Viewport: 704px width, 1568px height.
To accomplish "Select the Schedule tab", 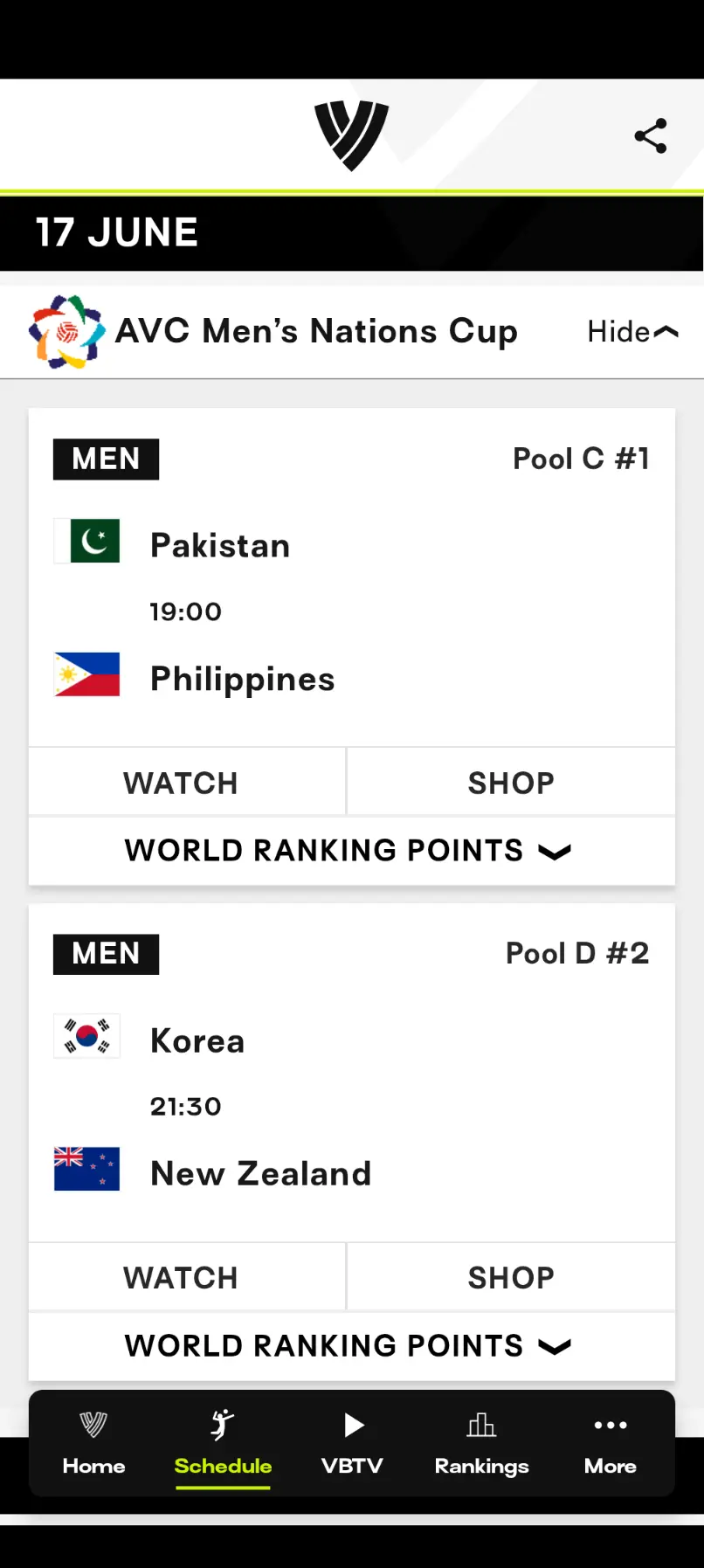I will pos(223,1445).
